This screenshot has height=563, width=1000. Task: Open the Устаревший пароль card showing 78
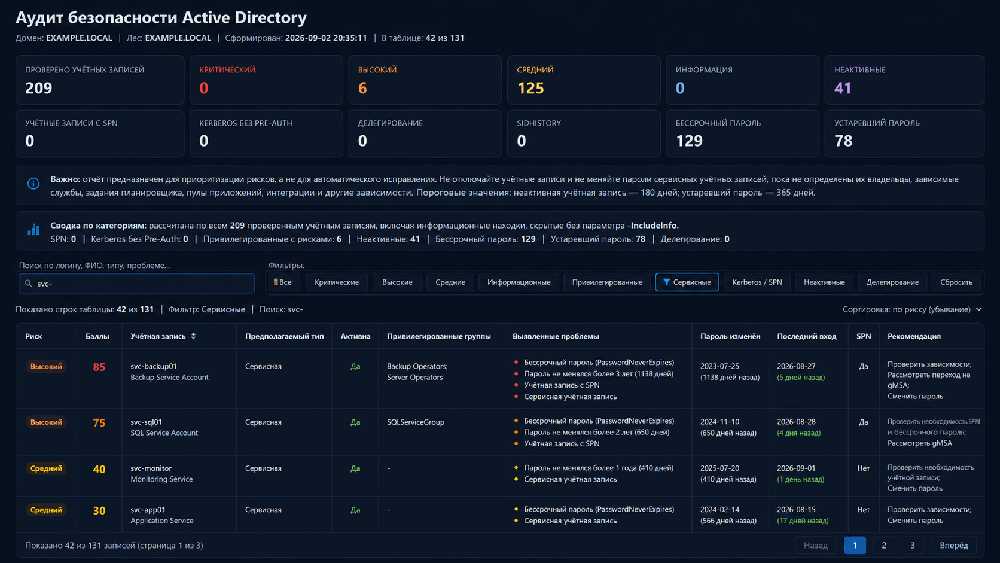tap(904, 133)
